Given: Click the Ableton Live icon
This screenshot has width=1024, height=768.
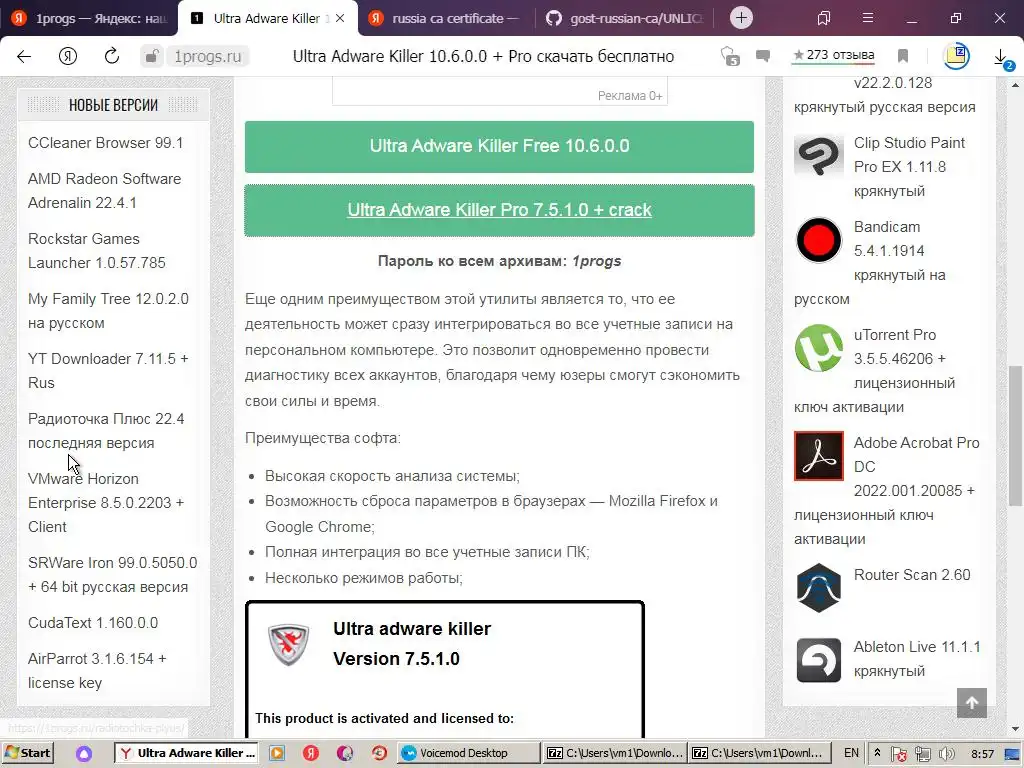Looking at the screenshot, I should [x=819, y=660].
